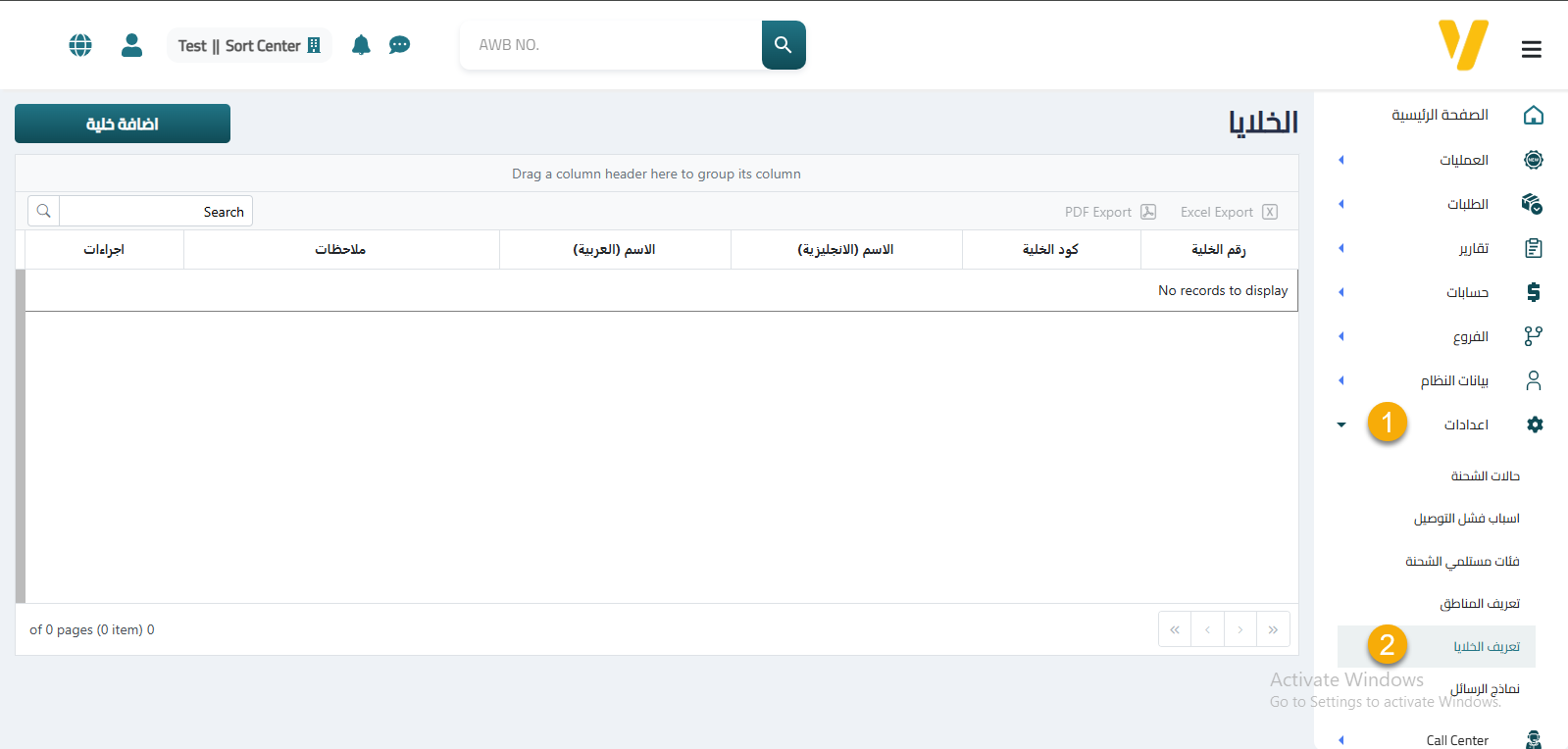Click the notifications bell icon
Screen dimensions: 1568x749
361,45
